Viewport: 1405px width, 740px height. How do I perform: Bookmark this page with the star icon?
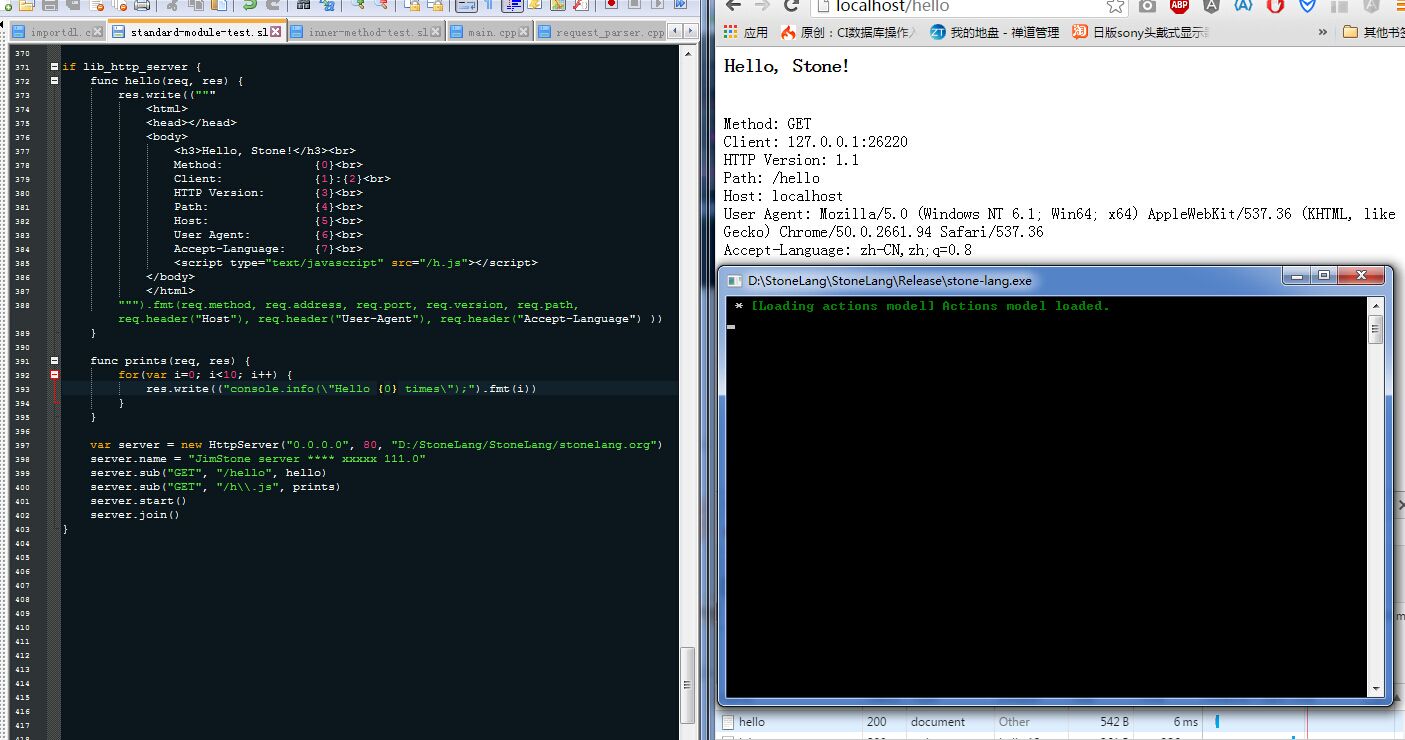(x=1115, y=6)
